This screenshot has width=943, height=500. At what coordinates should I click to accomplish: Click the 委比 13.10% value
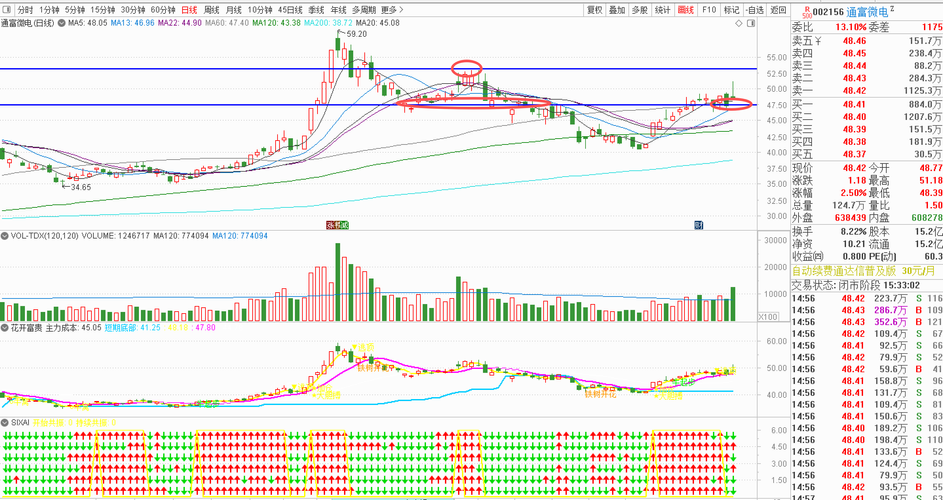coord(850,27)
